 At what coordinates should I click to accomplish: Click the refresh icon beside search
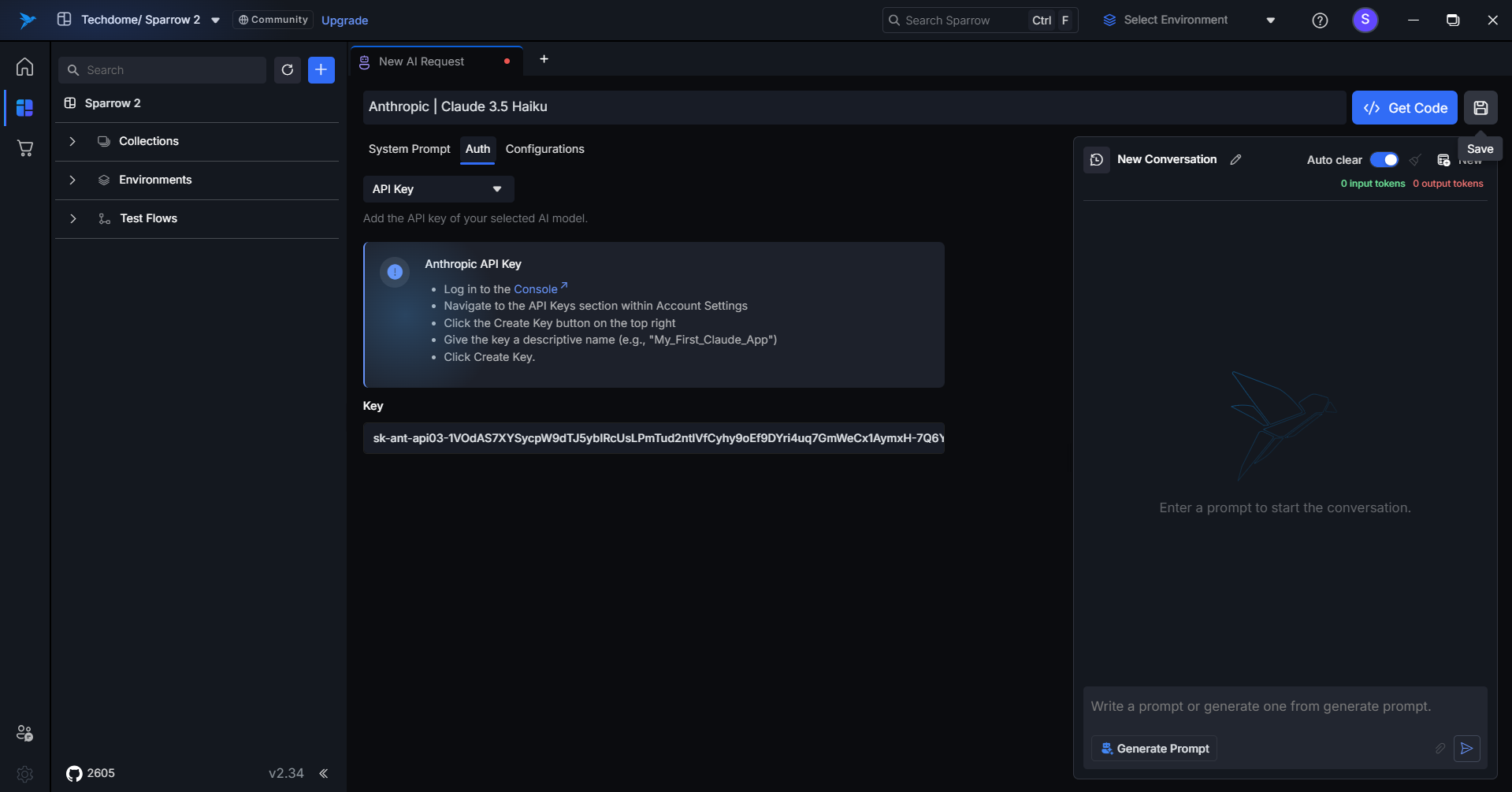[288, 70]
